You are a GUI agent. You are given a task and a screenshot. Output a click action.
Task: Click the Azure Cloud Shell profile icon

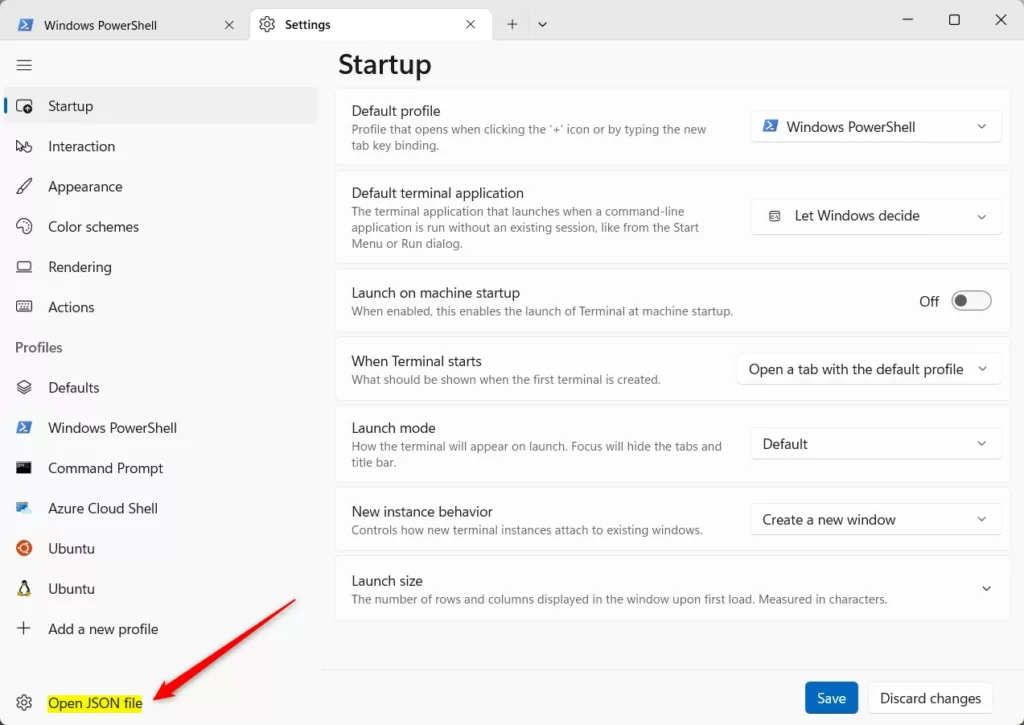[x=25, y=508]
